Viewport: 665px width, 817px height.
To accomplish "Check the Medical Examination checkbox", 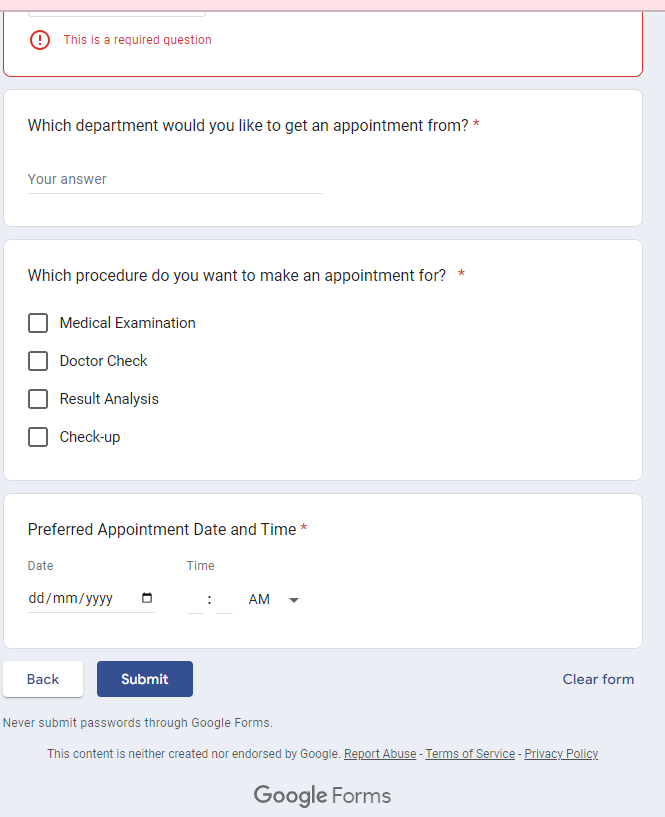I will (x=38, y=323).
